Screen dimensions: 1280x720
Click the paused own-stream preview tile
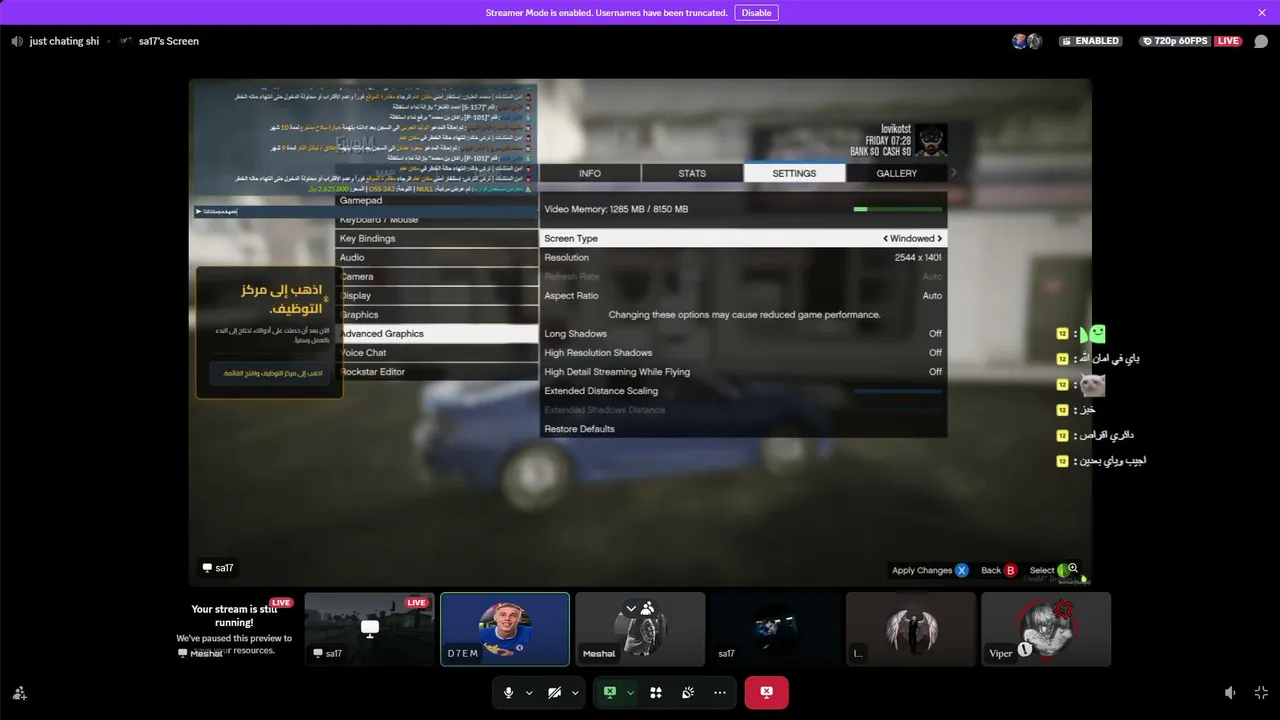[x=234, y=629]
